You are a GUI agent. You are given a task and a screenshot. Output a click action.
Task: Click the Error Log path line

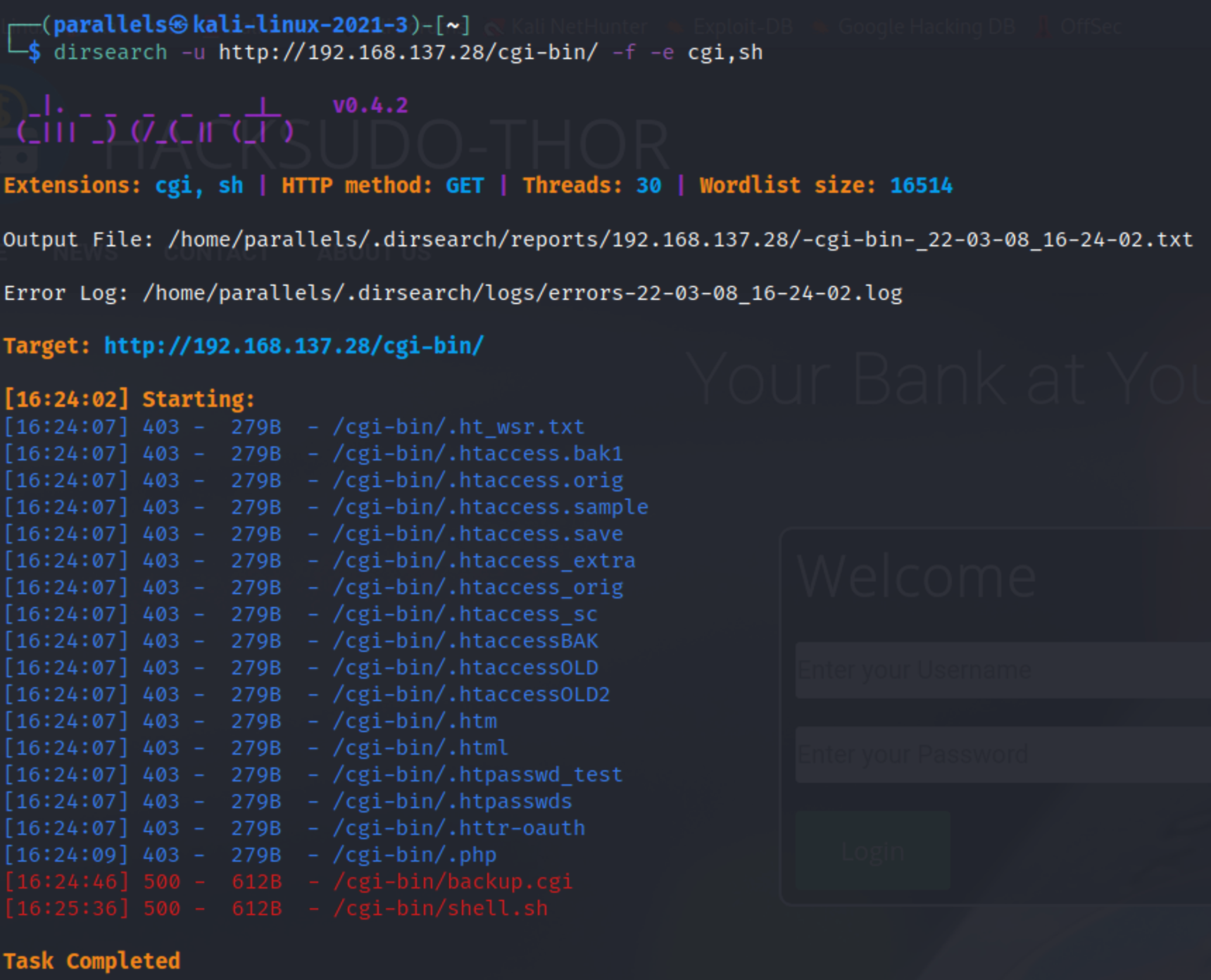coord(453,293)
